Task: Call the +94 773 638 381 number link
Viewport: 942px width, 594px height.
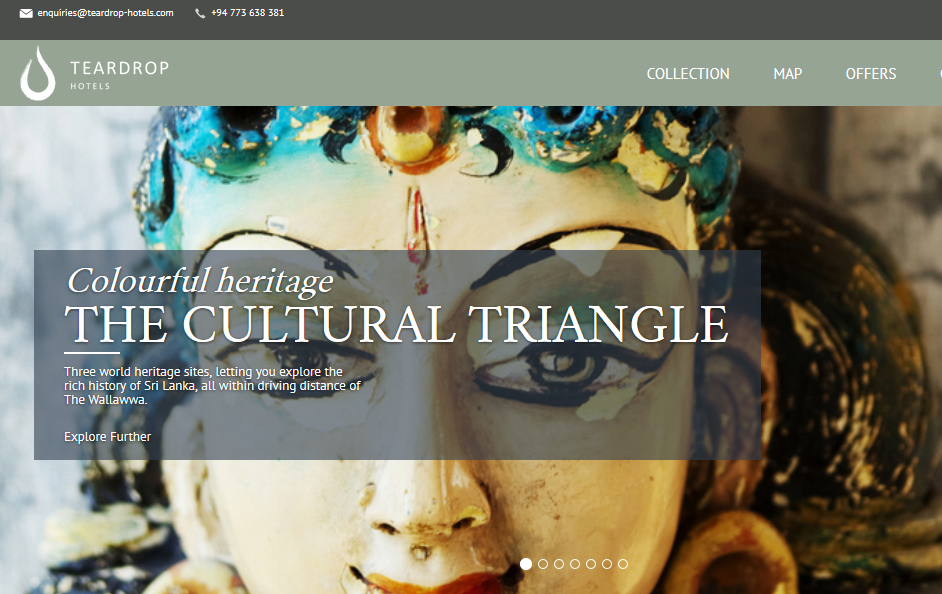Action: pyautogui.click(x=248, y=13)
